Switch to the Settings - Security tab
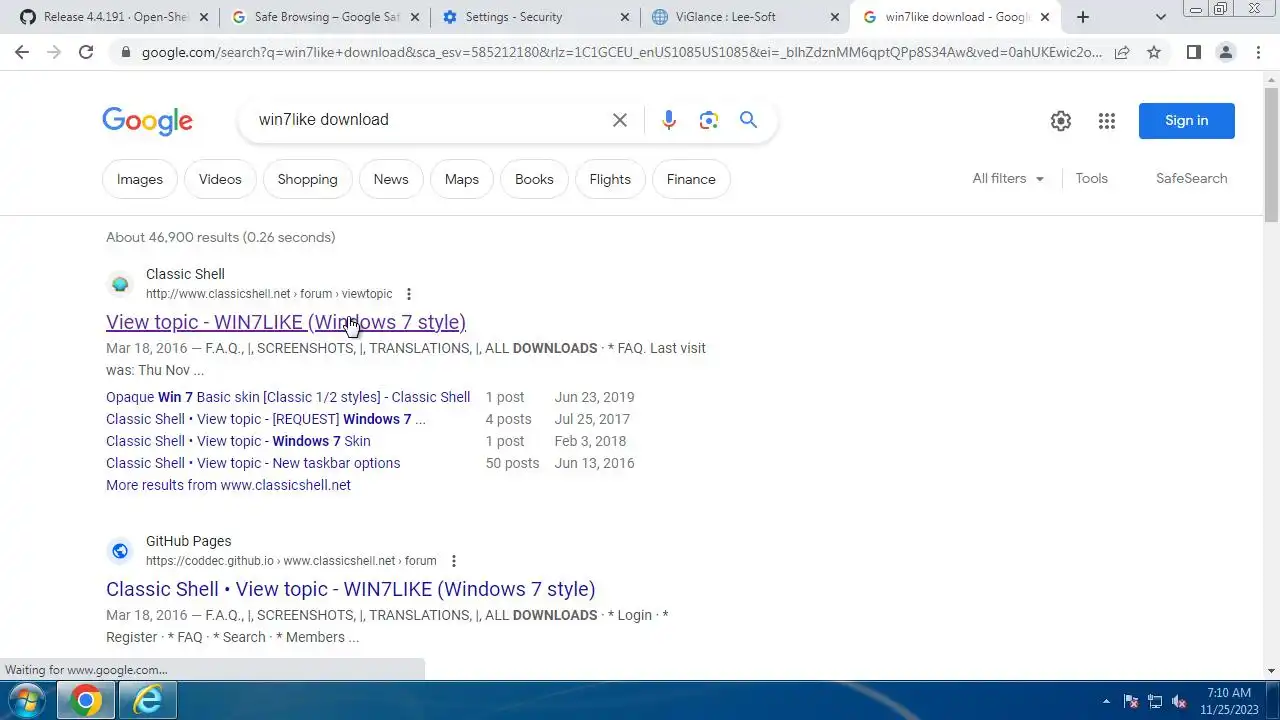 coord(536,17)
